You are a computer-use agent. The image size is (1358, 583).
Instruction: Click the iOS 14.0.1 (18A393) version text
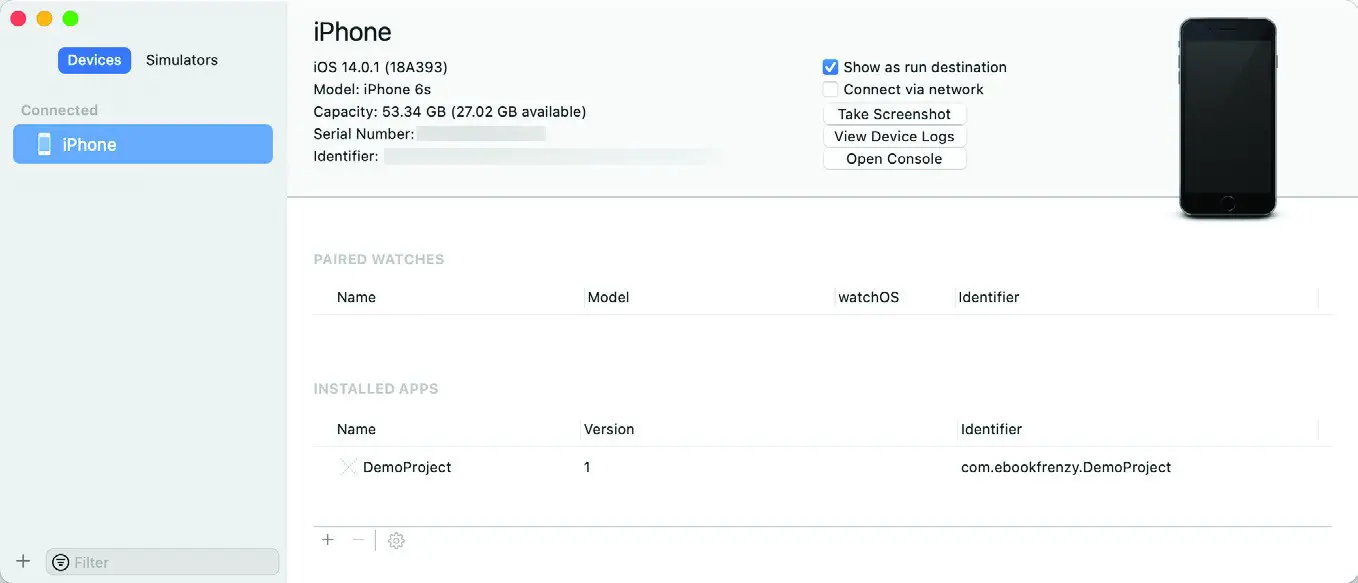[x=380, y=67]
